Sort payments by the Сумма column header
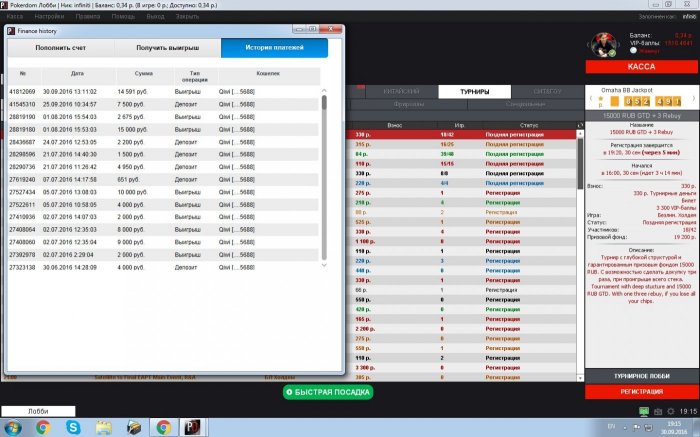 (144, 76)
